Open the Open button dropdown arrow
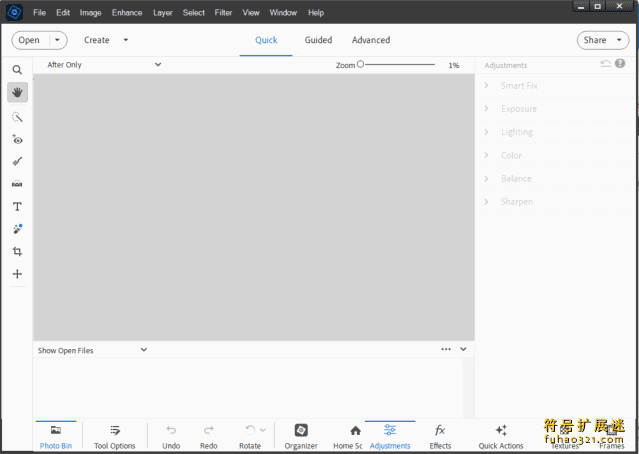The height and width of the screenshot is (454, 639). click(x=57, y=40)
